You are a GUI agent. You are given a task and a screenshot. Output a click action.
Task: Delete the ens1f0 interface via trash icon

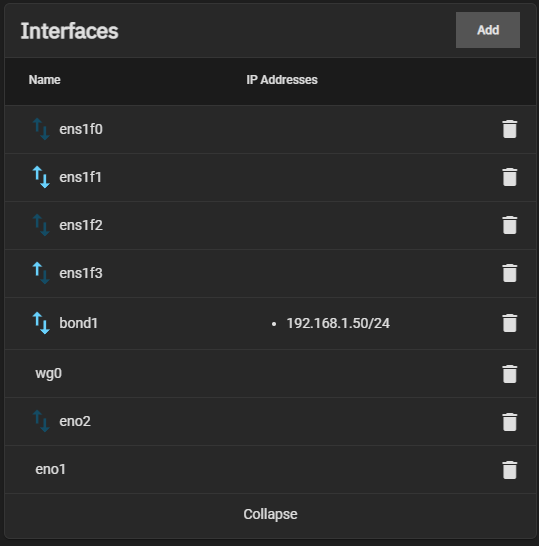click(x=509, y=129)
